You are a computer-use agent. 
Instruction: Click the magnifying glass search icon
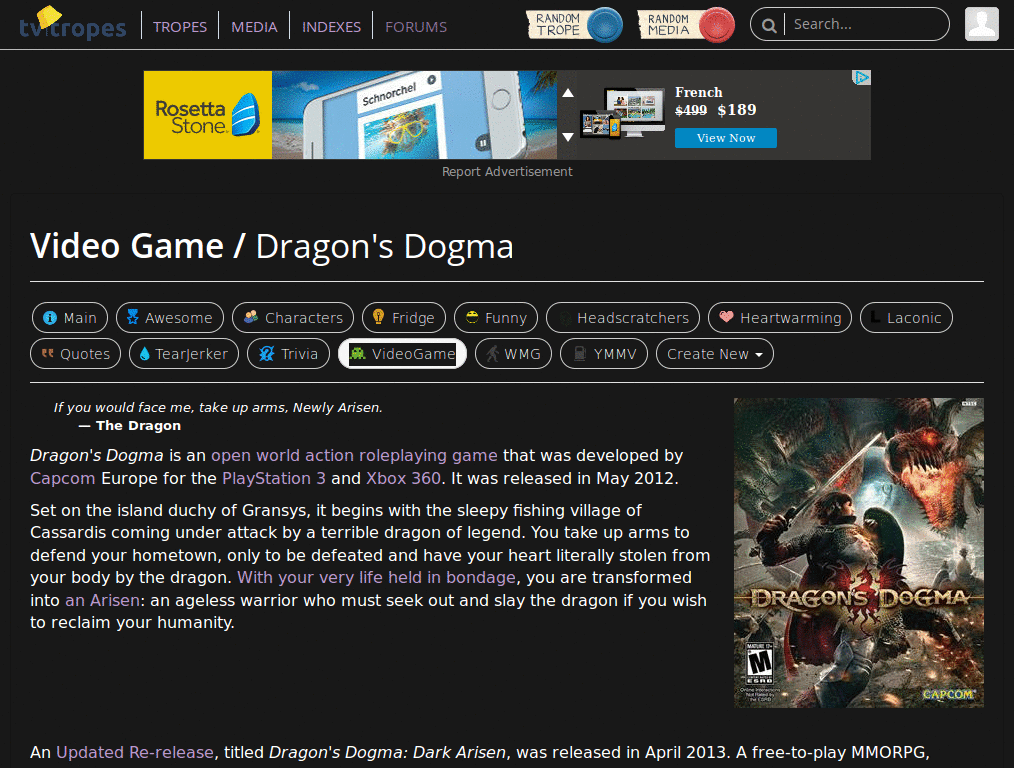tap(768, 24)
